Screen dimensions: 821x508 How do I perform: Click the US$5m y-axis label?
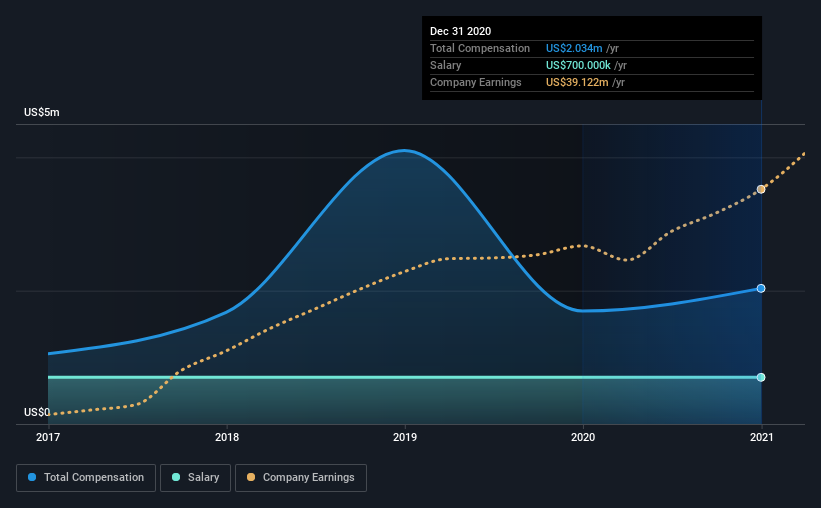tap(41, 113)
